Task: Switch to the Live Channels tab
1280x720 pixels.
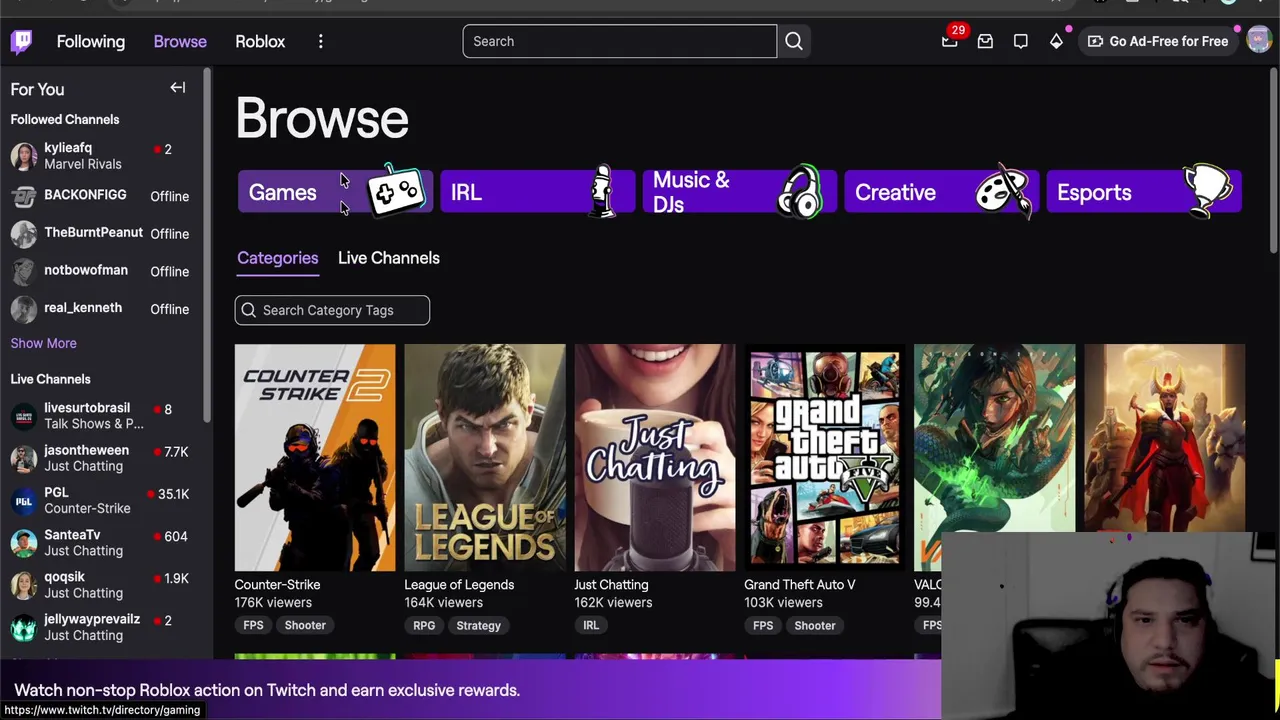Action: click(x=388, y=258)
